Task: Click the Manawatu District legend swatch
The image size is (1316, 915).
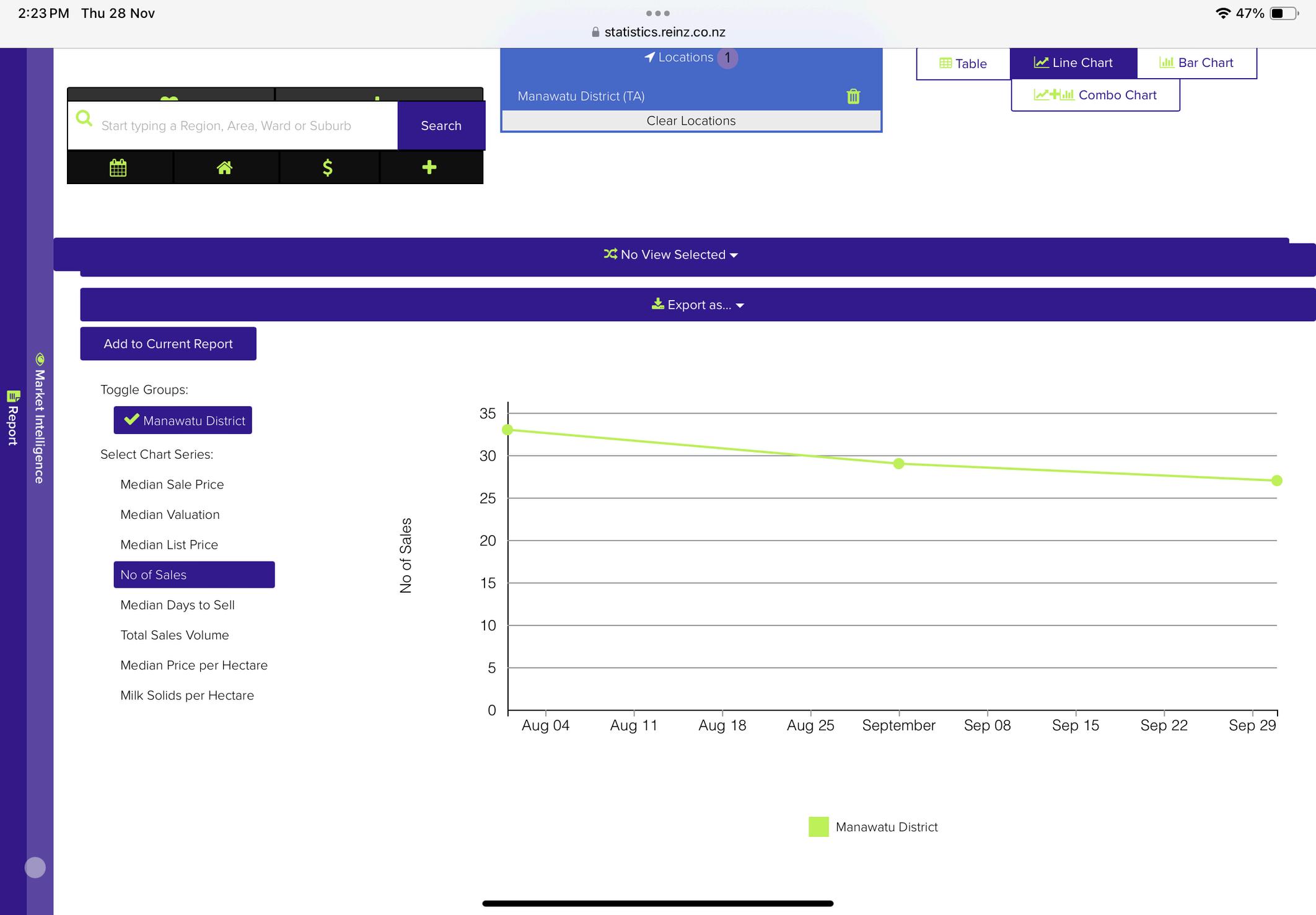Action: click(818, 827)
